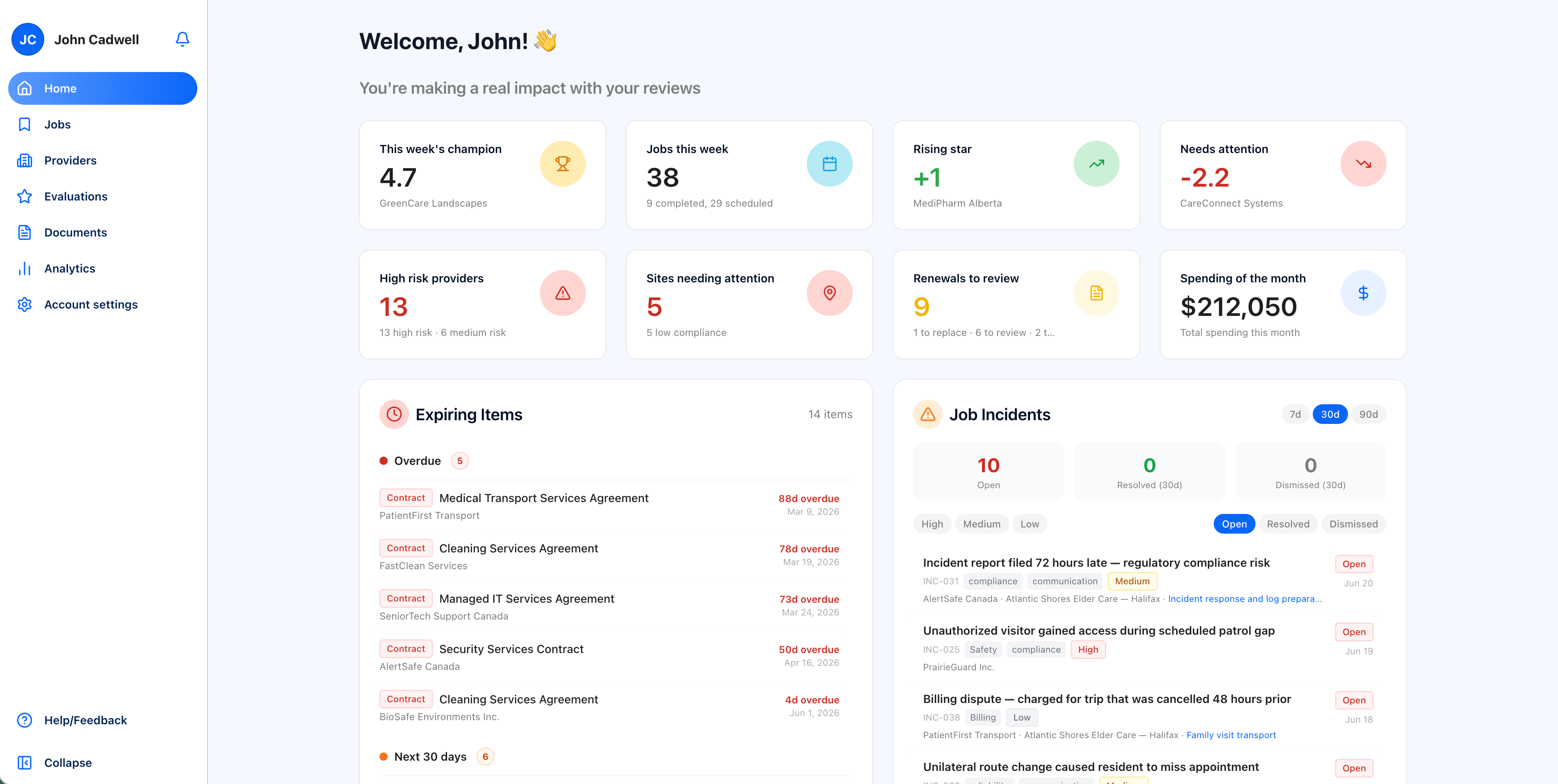Filter incidents by Resolved status
The image size is (1558, 784).
[x=1288, y=524]
